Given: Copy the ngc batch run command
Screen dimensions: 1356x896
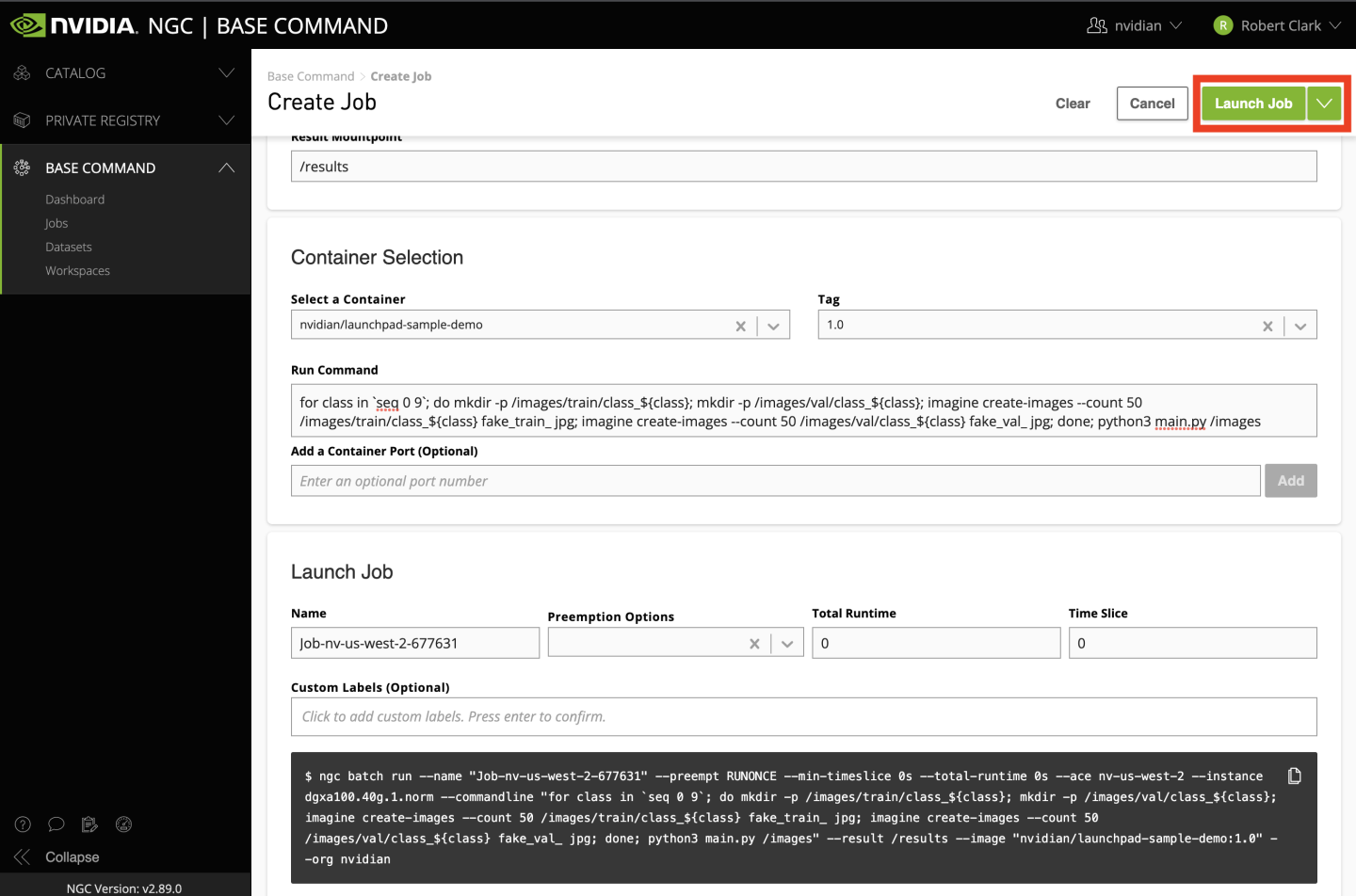Looking at the screenshot, I should tap(1294, 776).
